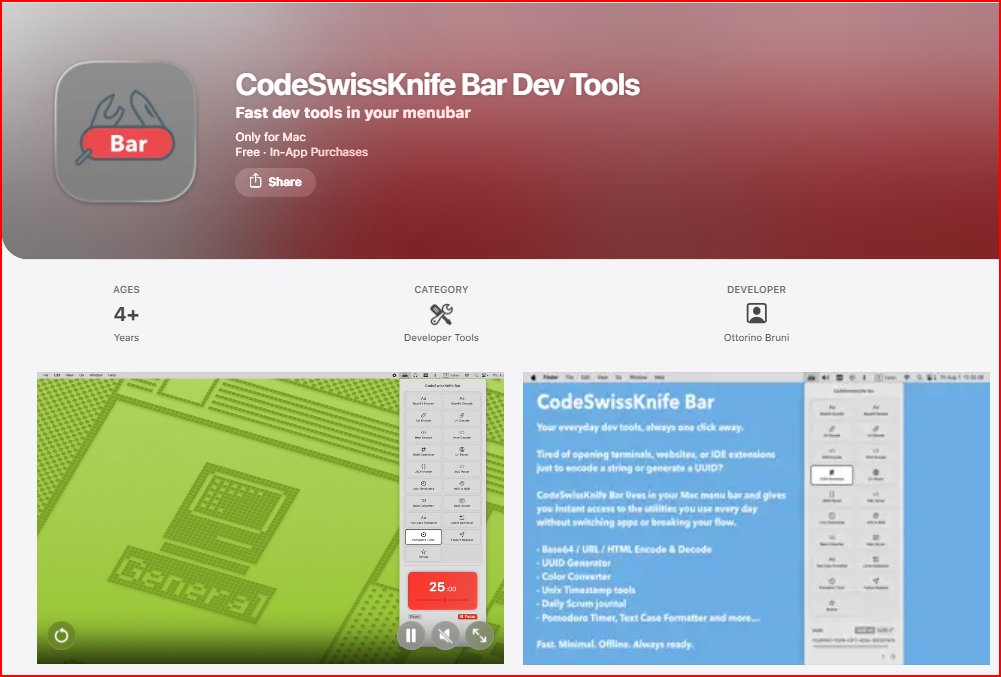Expand the Wi-Fi status menu
Image resolution: width=1001 pixels, height=677 pixels.
pos(907,378)
